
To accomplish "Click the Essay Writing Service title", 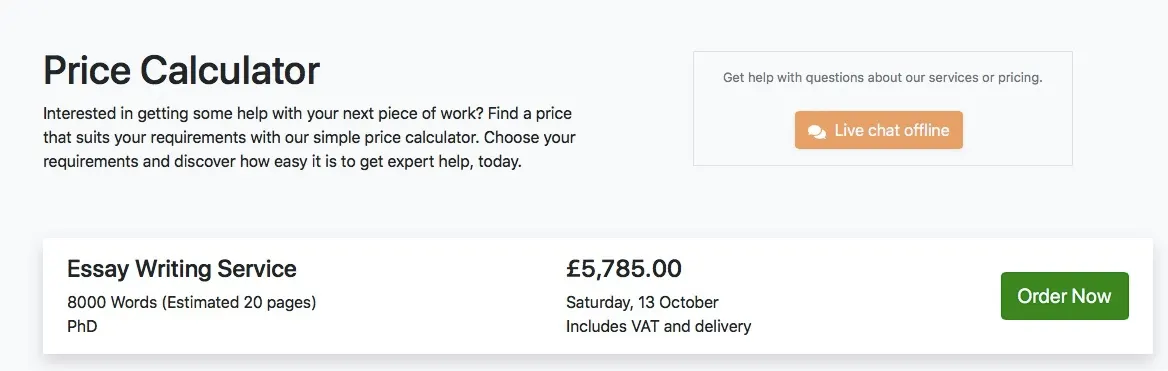I will (x=182, y=268).
